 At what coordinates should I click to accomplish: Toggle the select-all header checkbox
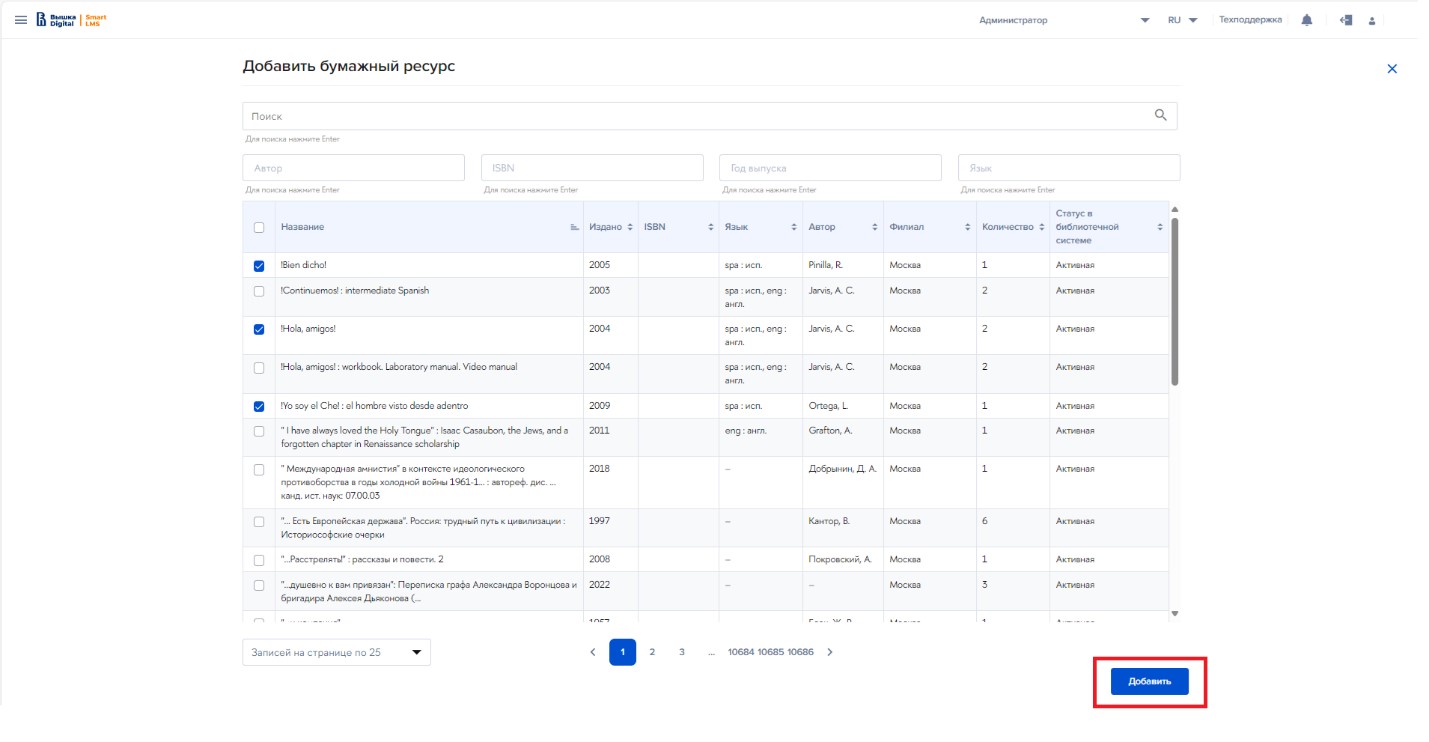coord(259,228)
